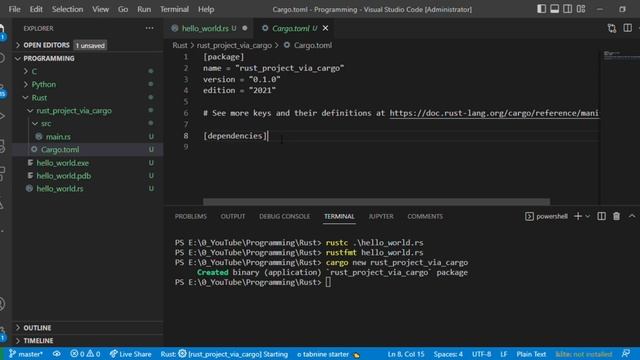Toggle the bottom panel layout icon
The image size is (640, 360).
click(554, 9)
